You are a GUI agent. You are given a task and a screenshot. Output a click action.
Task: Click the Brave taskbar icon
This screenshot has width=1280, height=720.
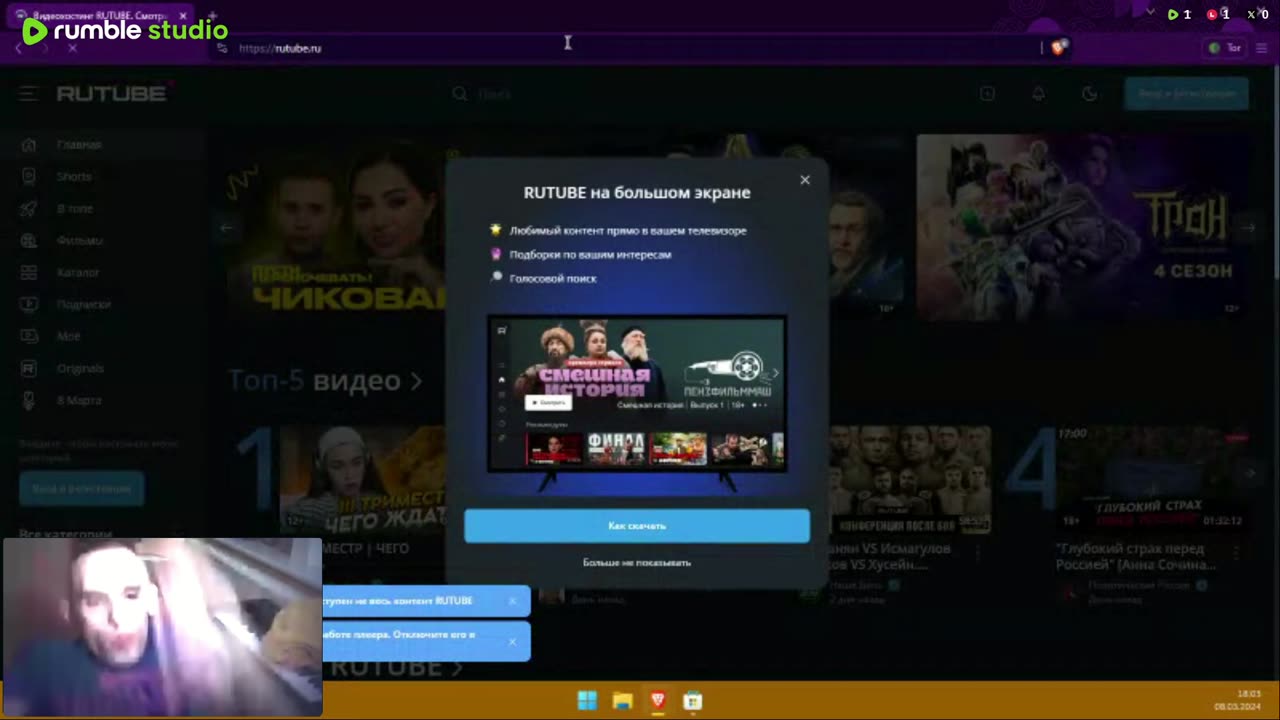(657, 701)
